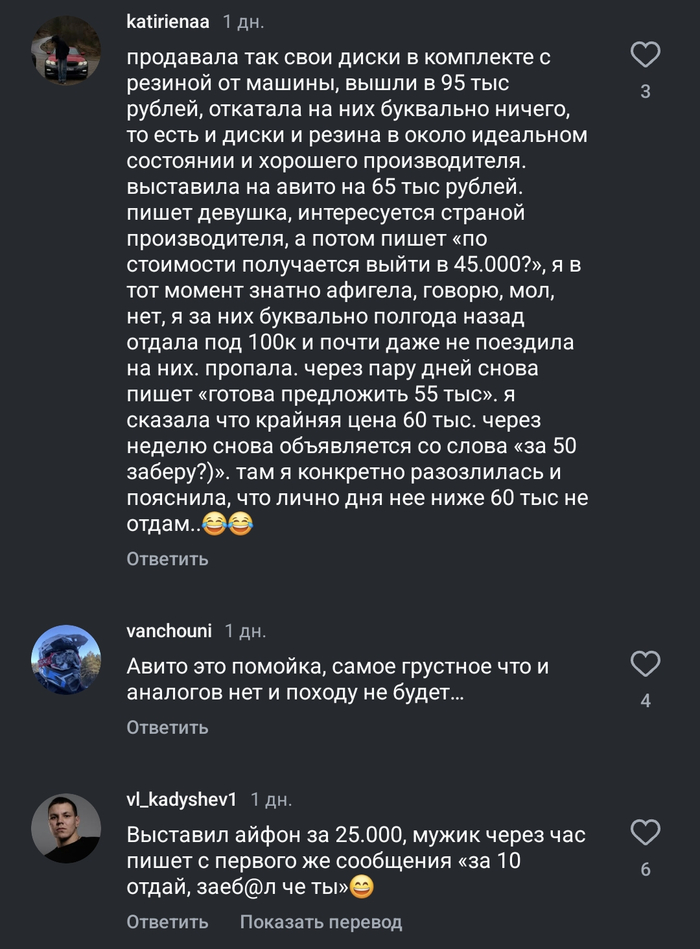View the 3 likes on katirienaa's comment

click(x=646, y=92)
